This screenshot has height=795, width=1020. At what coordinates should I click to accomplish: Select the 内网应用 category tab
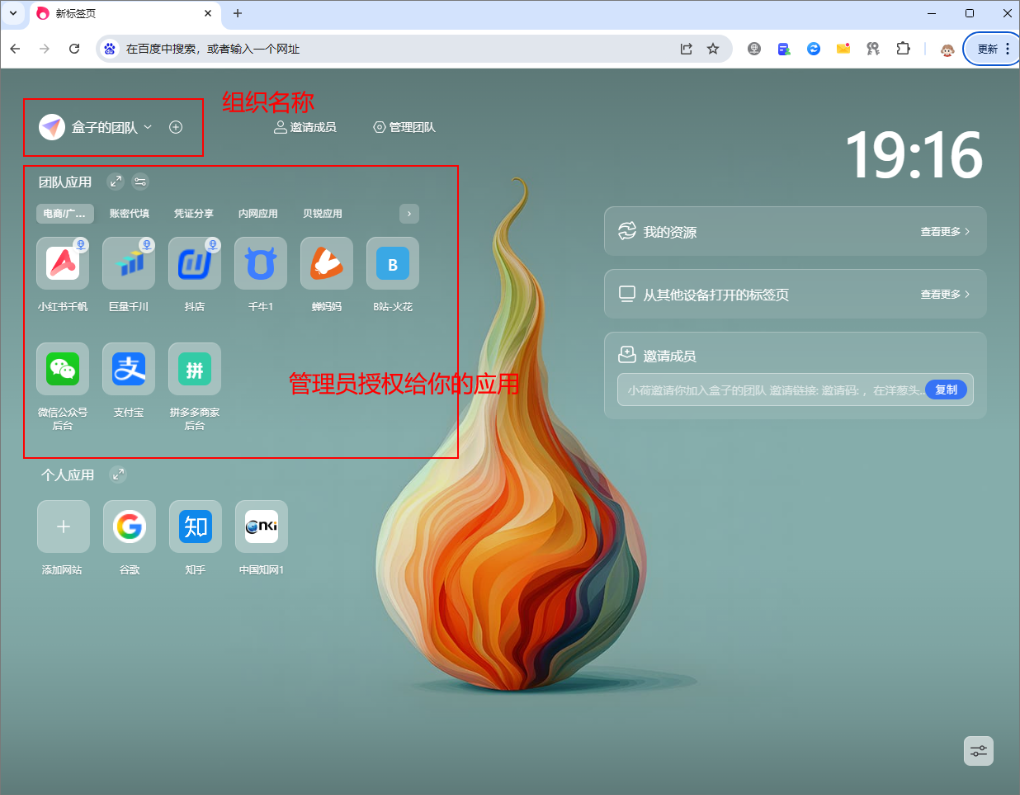258,214
